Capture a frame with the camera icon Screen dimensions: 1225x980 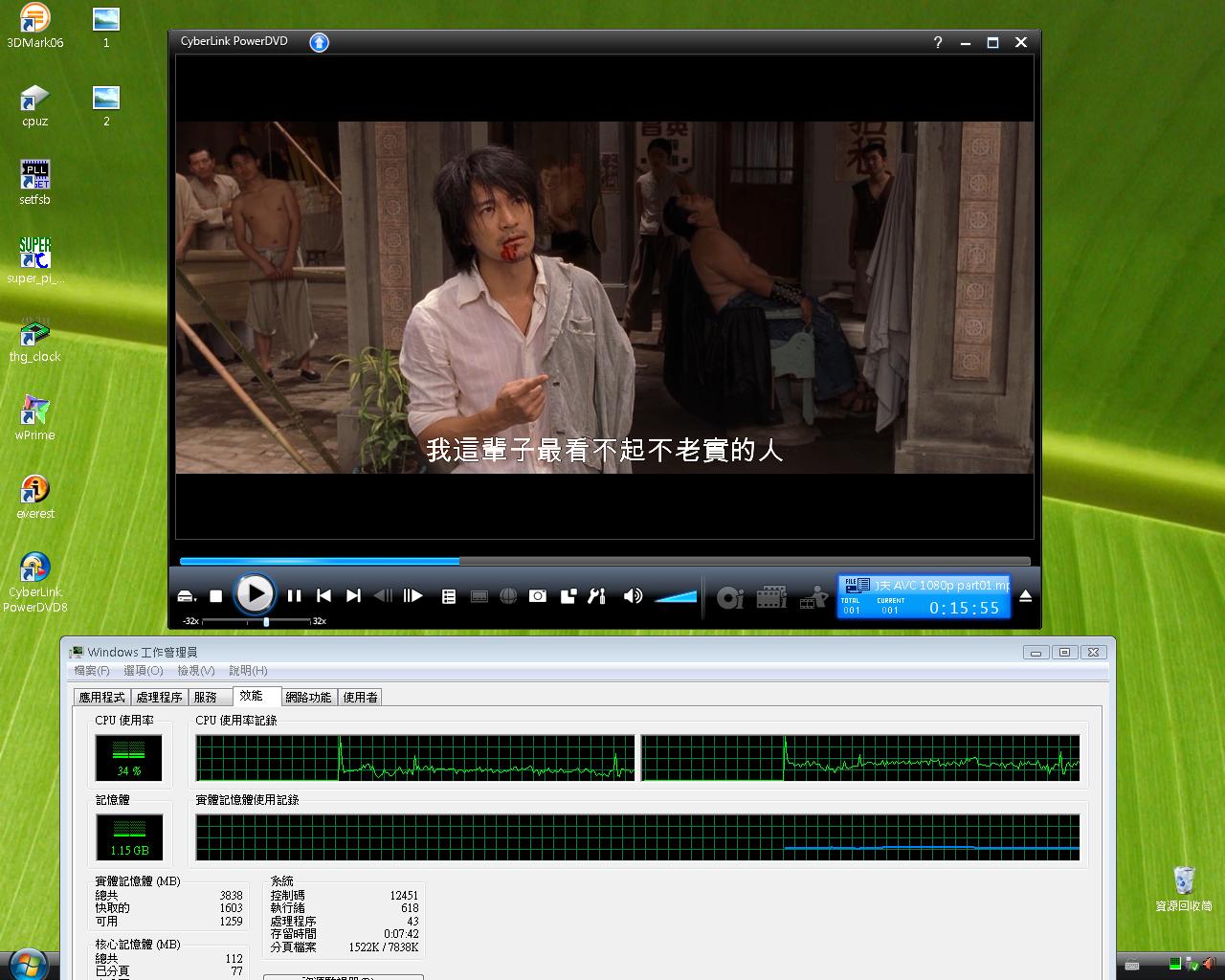coord(538,596)
